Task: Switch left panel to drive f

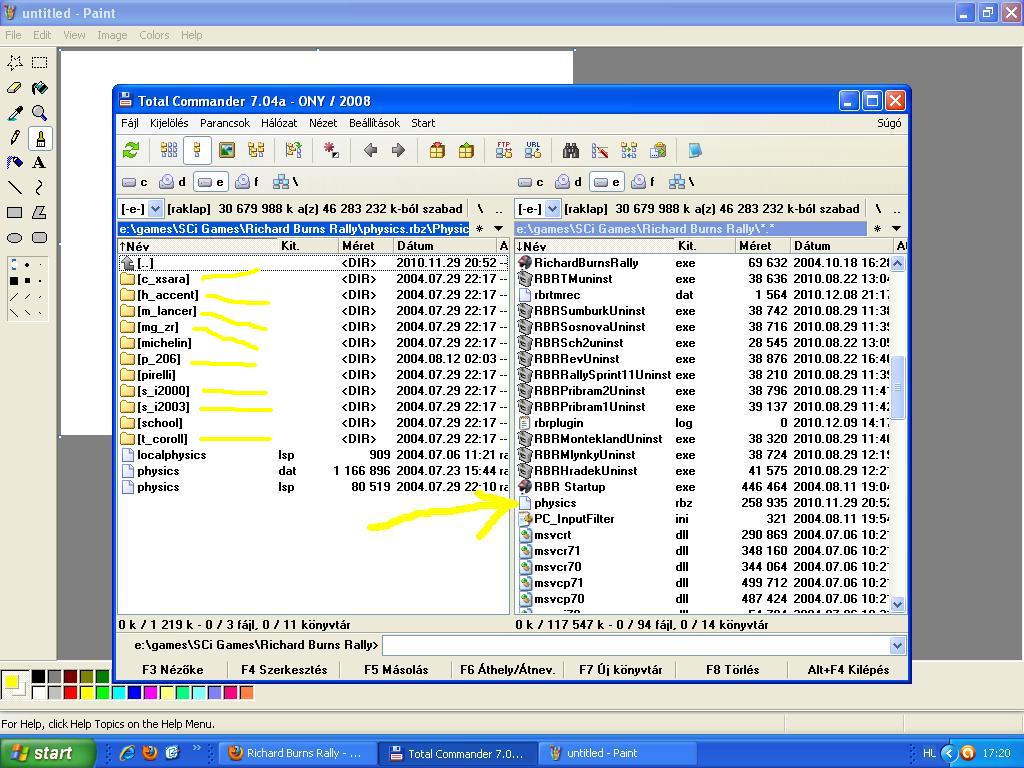Action: (248, 182)
